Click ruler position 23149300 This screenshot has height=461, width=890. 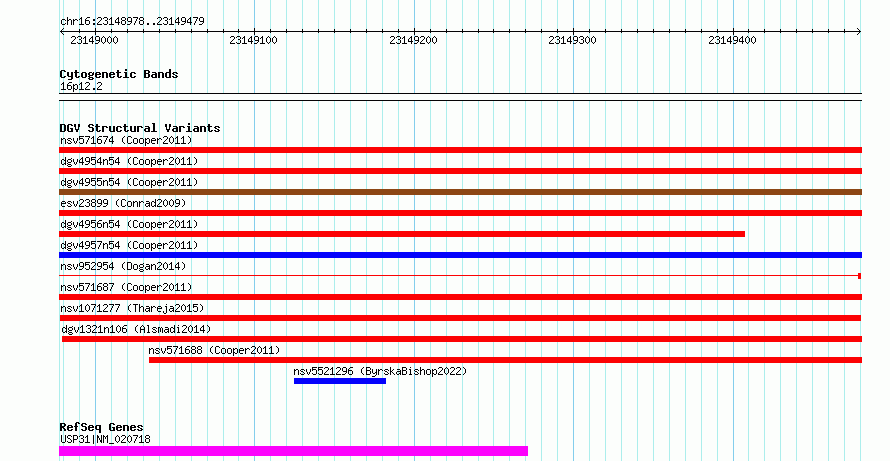(572, 40)
